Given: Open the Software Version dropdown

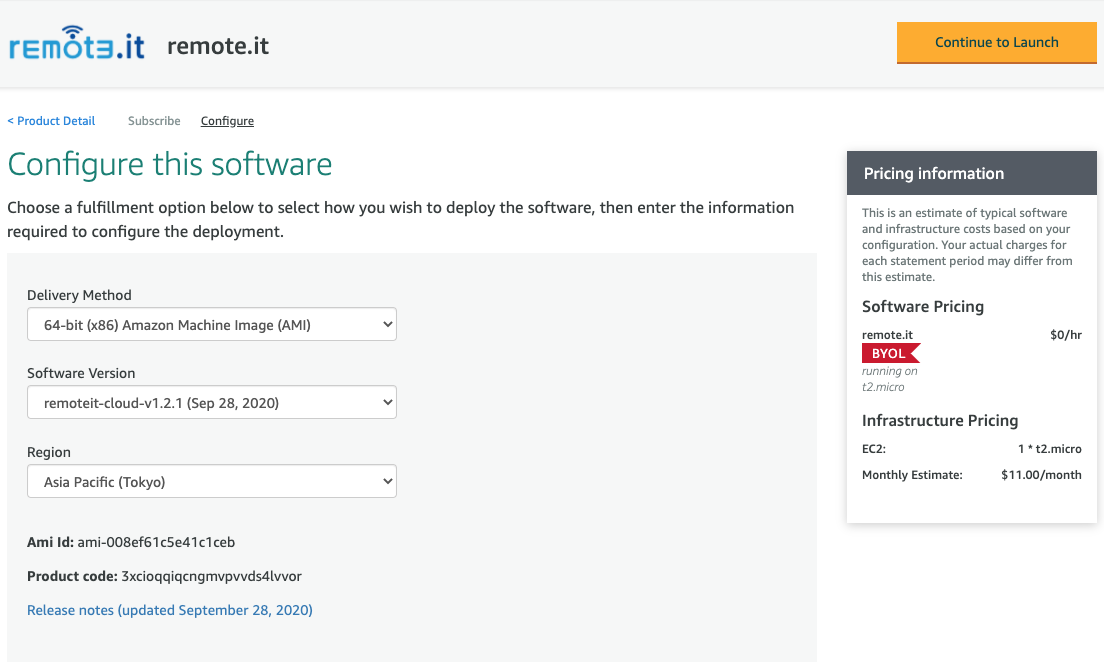Looking at the screenshot, I should click(x=212, y=403).
